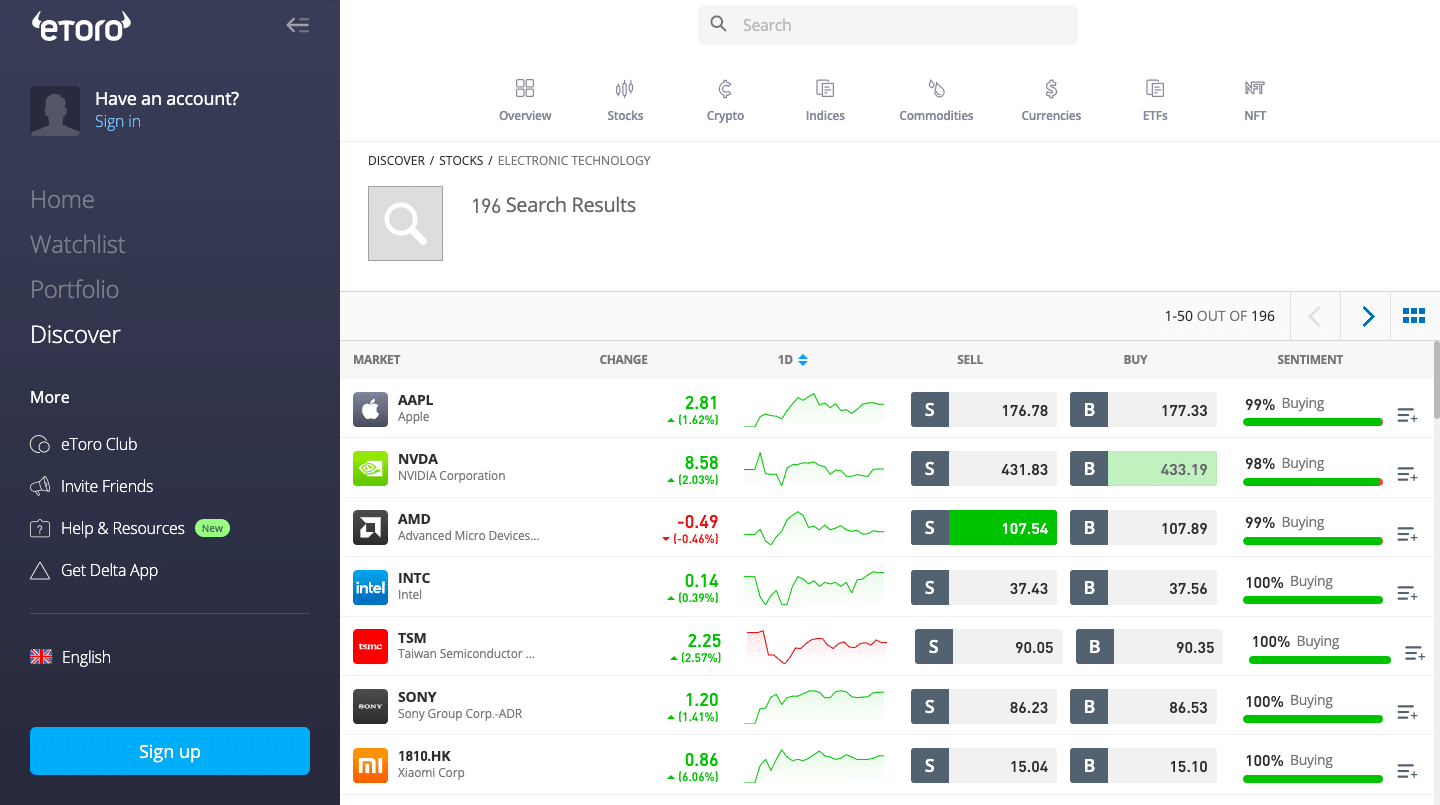This screenshot has height=805, width=1440.
Task: Buy 1810.HK at 15.10
Action: point(1143,766)
